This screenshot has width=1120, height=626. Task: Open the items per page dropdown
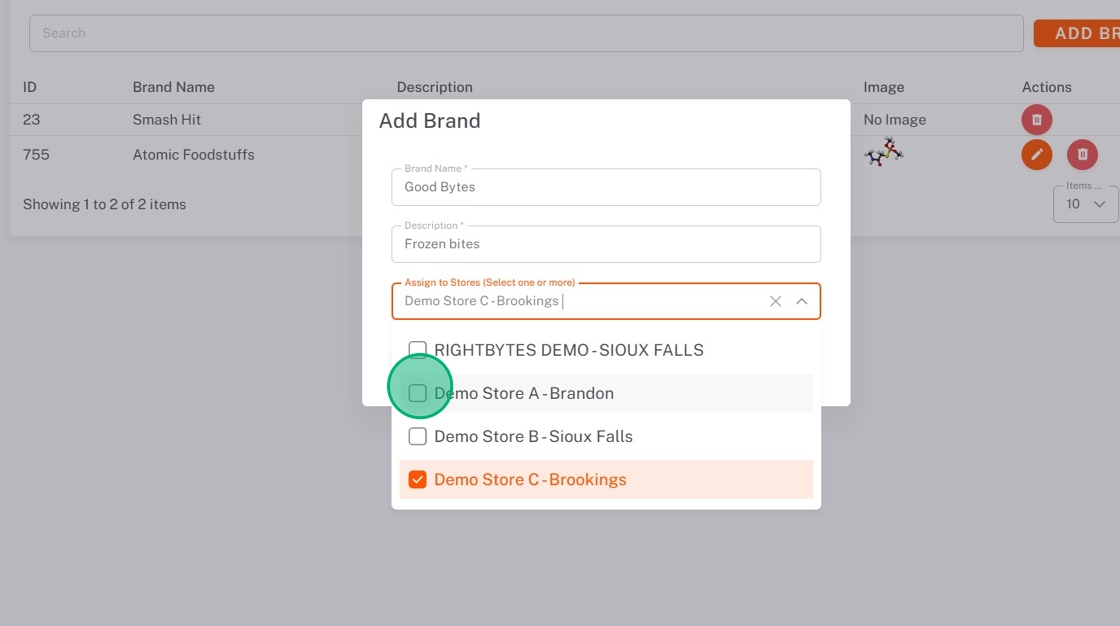1085,204
